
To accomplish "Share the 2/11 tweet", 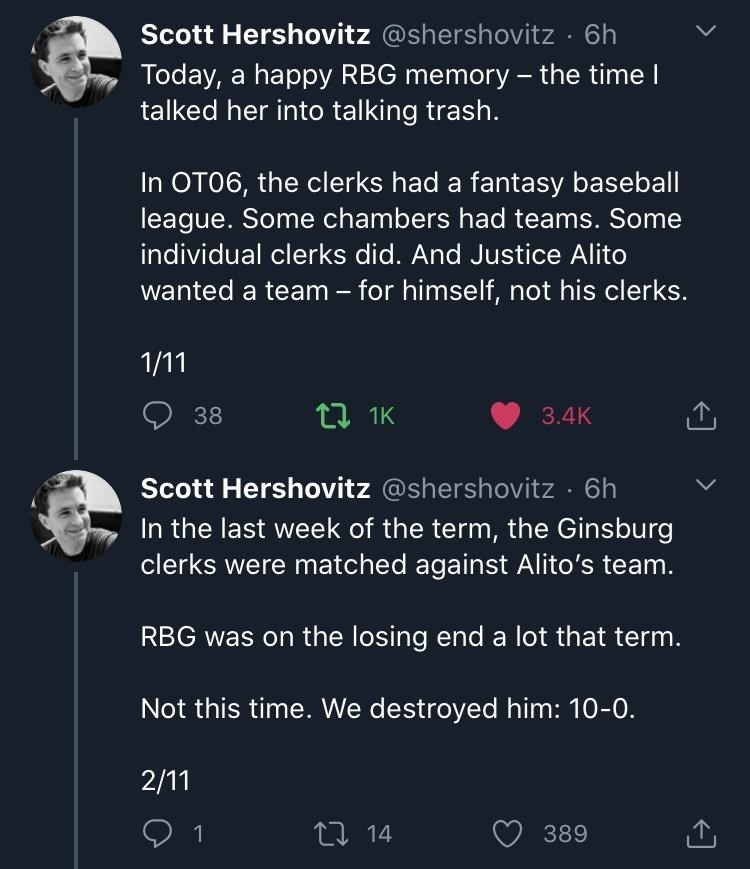I will 702,832.
